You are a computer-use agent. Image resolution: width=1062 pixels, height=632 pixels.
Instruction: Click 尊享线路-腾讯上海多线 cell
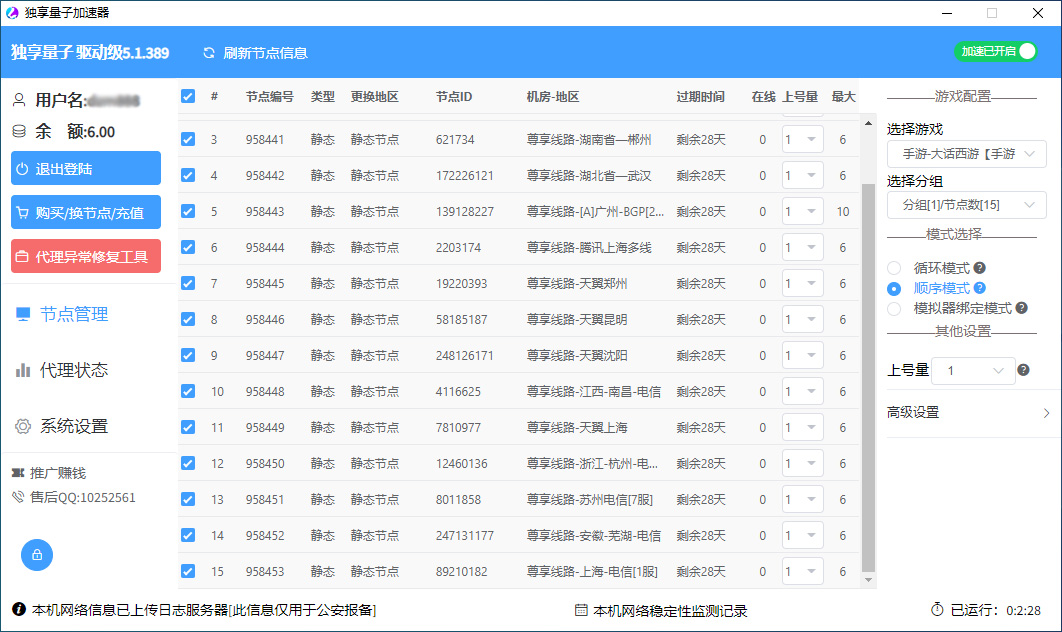(589, 247)
